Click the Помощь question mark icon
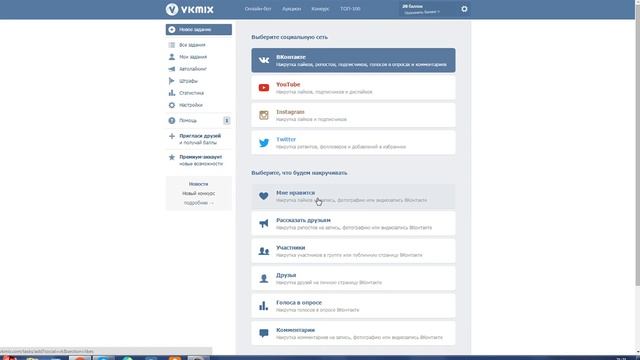640x360 pixels. (172, 120)
